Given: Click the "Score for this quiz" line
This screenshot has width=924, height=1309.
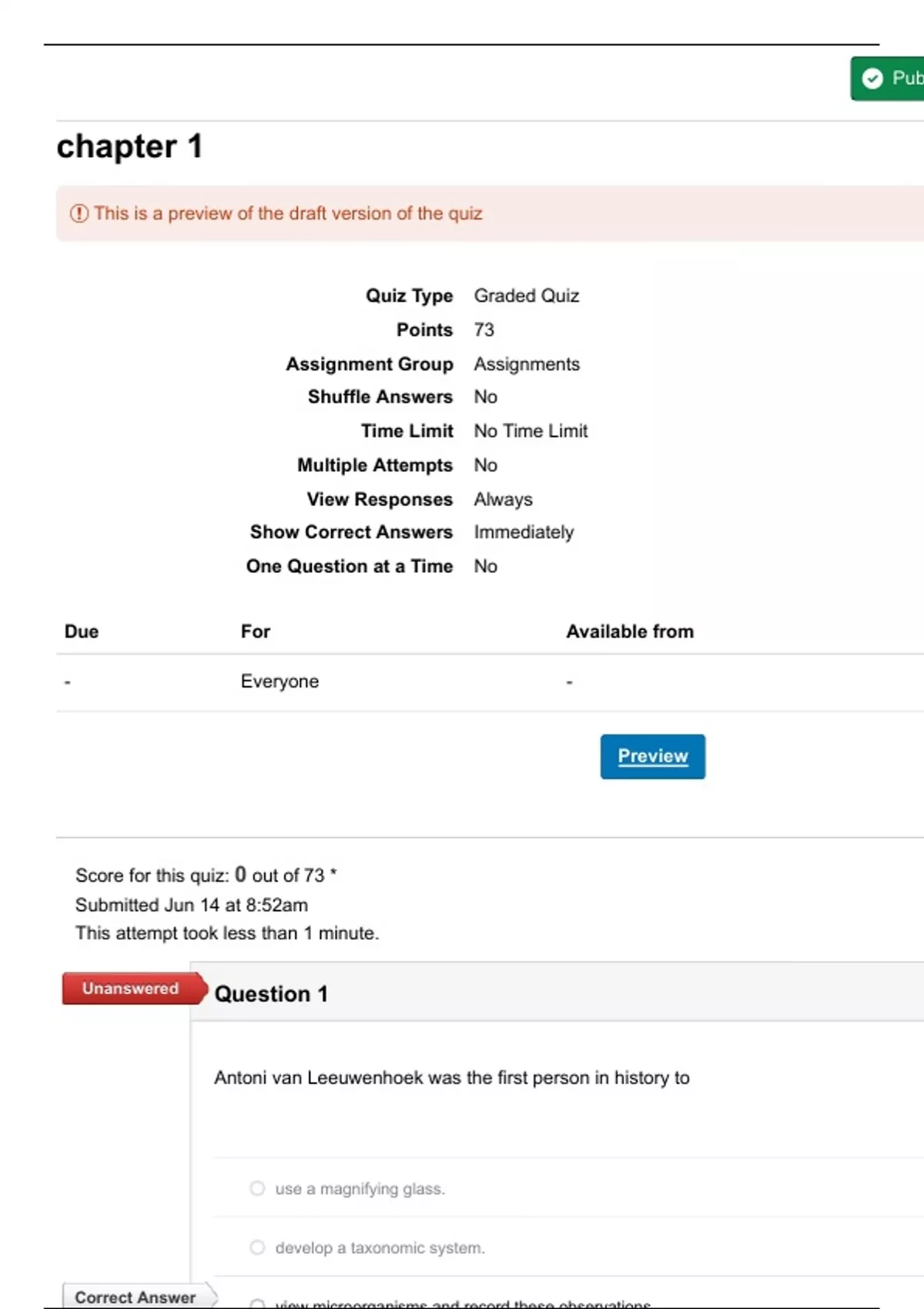Looking at the screenshot, I should click(206, 875).
